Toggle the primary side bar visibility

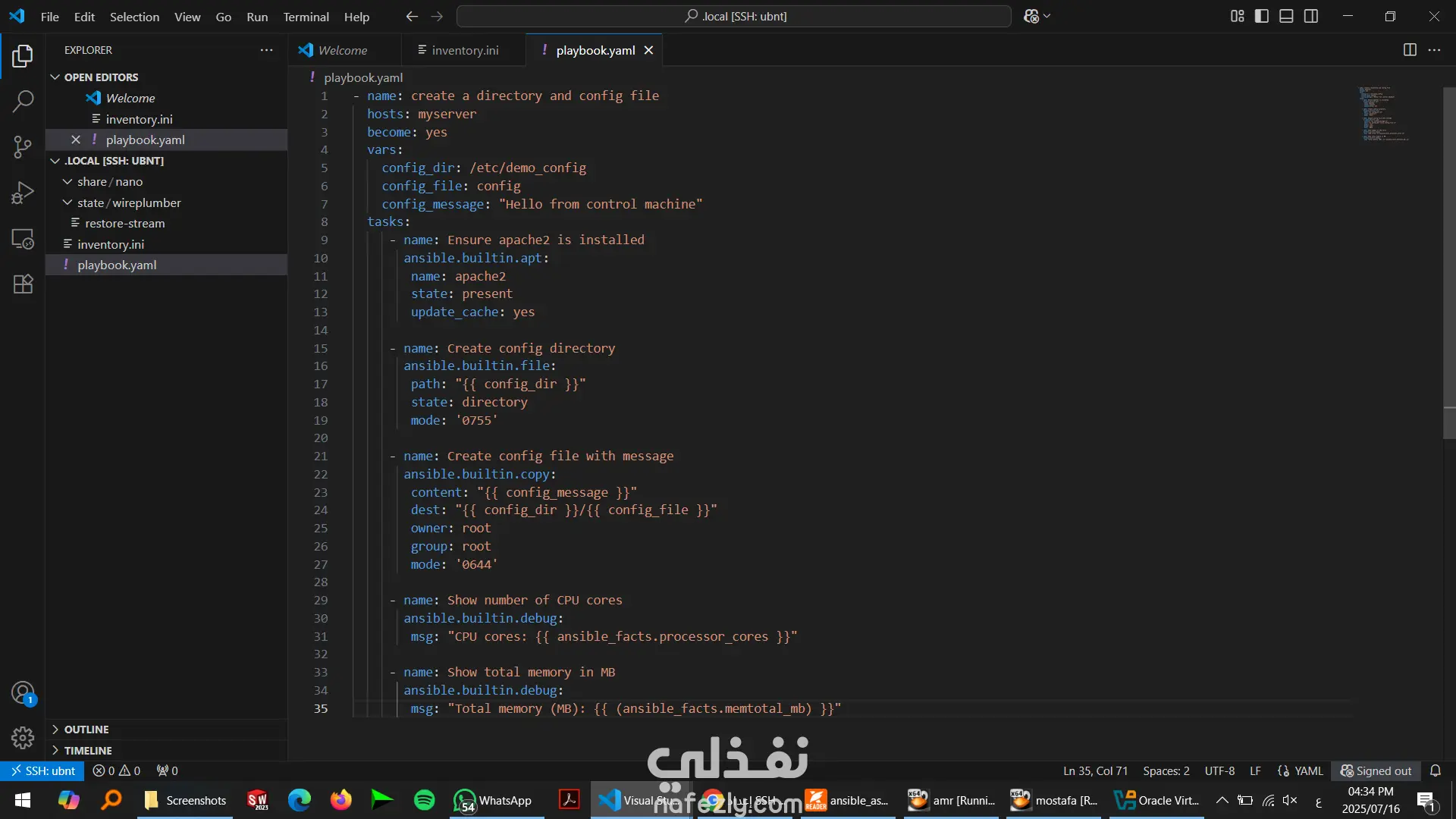(1262, 16)
